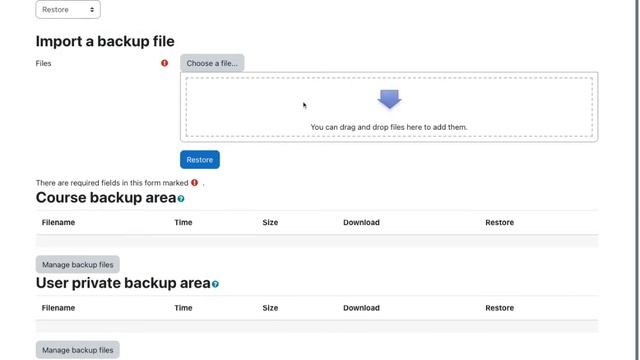Open help icon beside Course backup area
Viewport: 640px width, 360px height.
[x=181, y=199]
